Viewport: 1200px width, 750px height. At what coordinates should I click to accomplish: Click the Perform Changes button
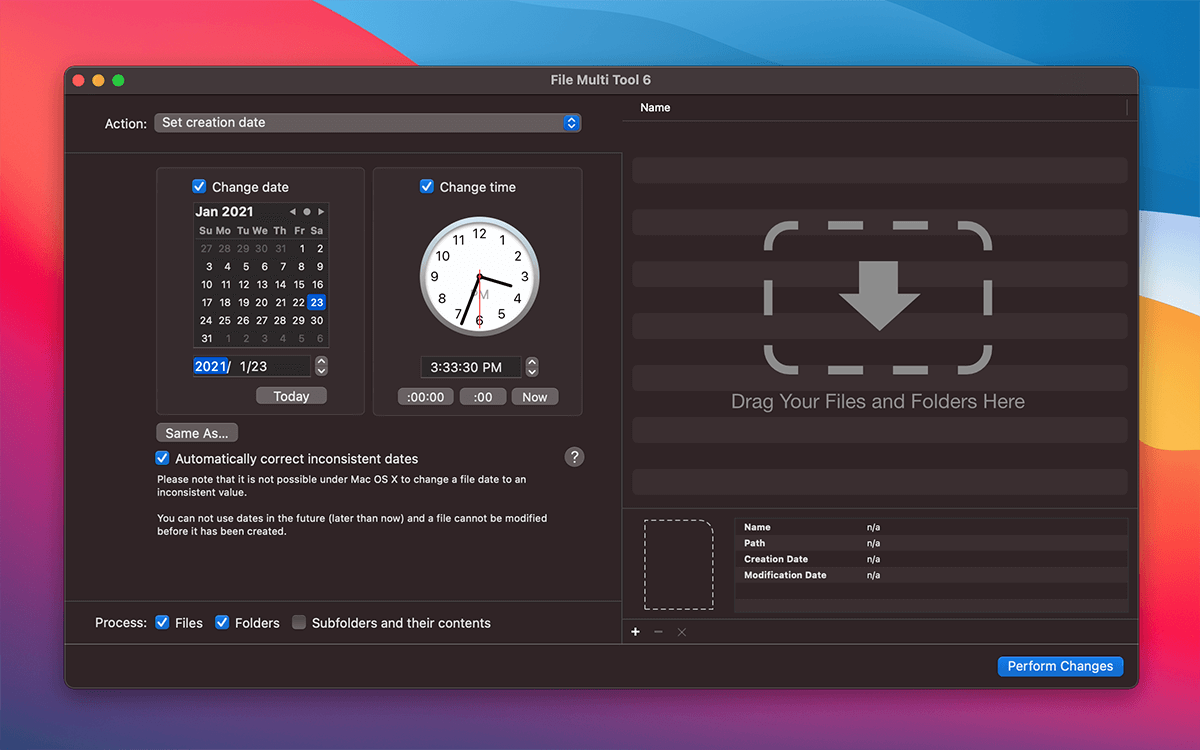(1060, 666)
